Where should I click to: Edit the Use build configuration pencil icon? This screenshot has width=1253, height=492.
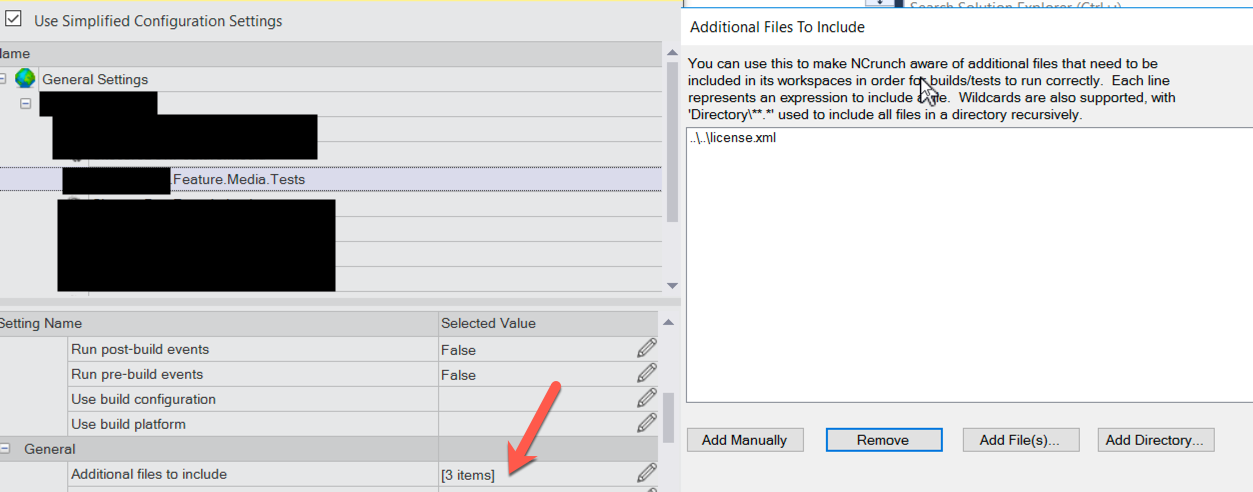pos(647,398)
